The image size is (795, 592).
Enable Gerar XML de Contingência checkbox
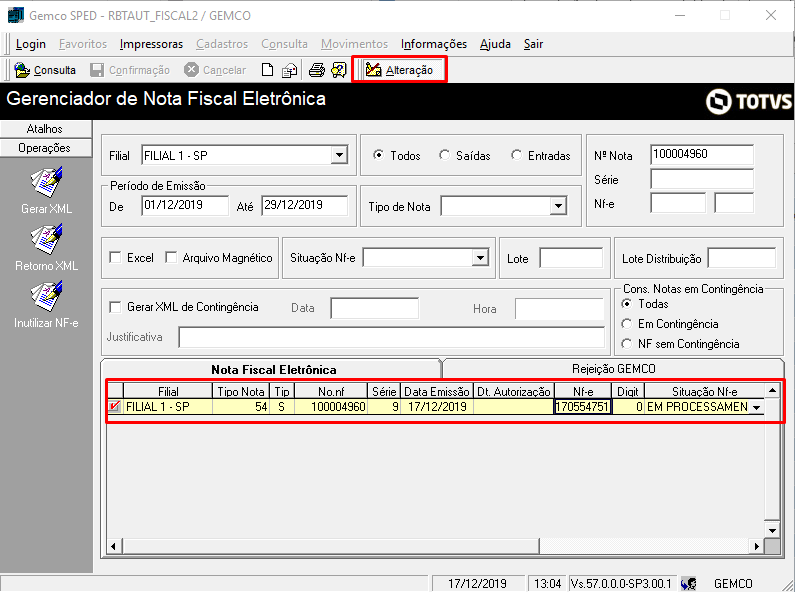tap(116, 307)
